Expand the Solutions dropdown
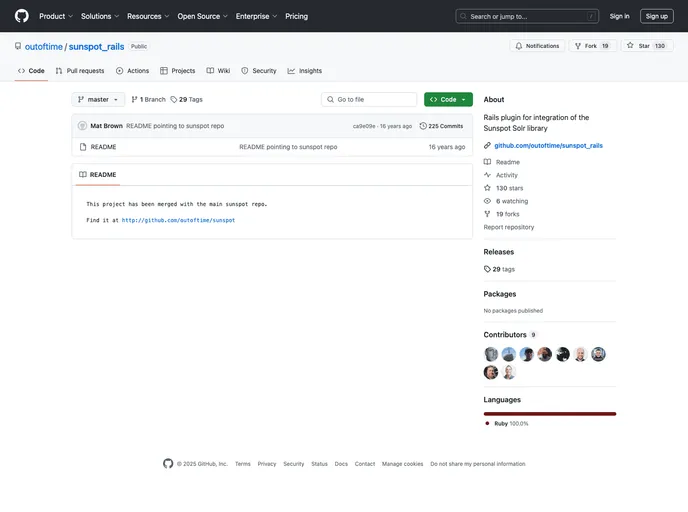 (100, 16)
